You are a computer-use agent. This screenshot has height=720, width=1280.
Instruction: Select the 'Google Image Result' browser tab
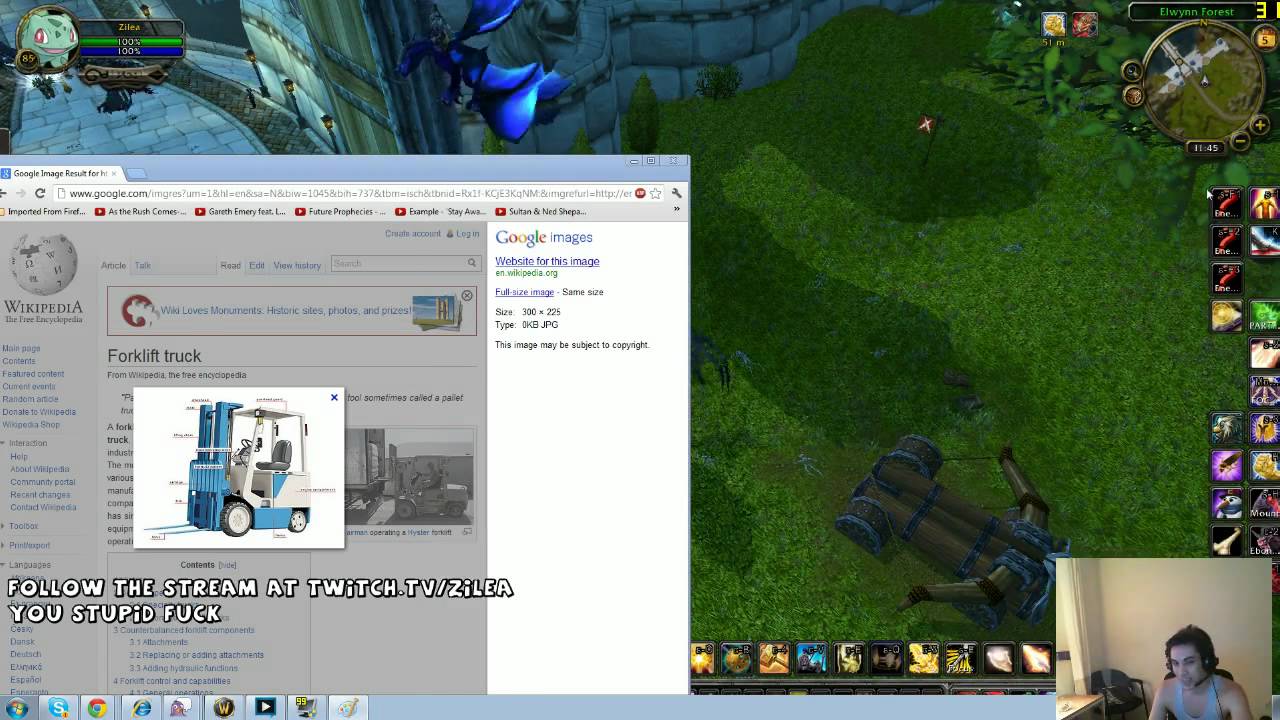pos(60,173)
